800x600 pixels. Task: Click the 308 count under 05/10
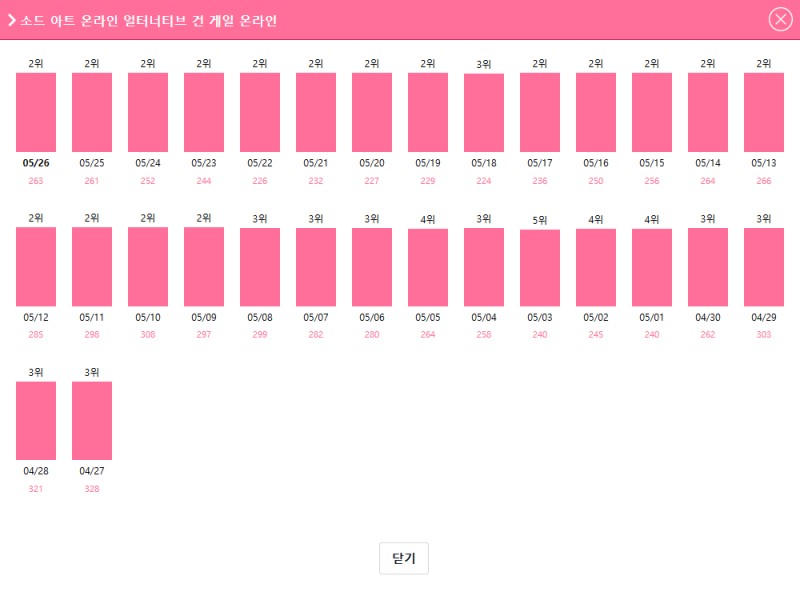pyautogui.click(x=148, y=335)
